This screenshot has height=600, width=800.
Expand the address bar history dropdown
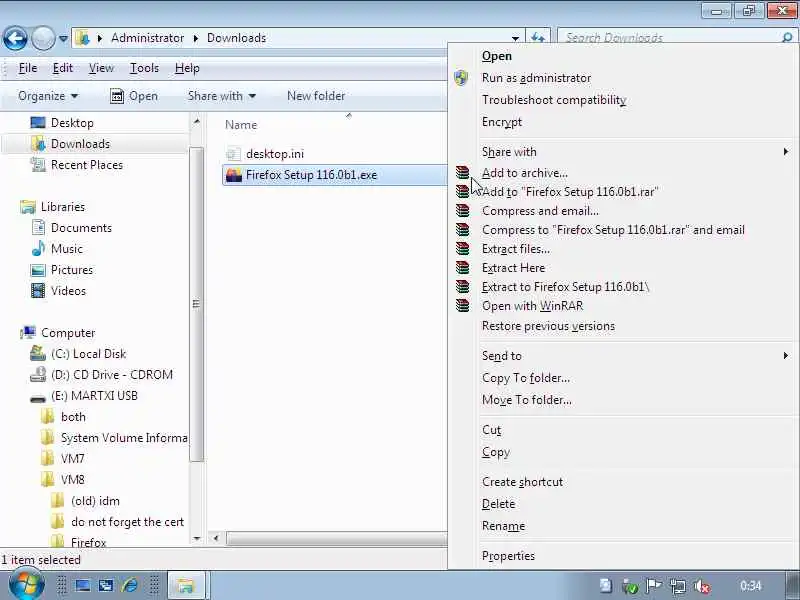pyautogui.click(x=515, y=38)
